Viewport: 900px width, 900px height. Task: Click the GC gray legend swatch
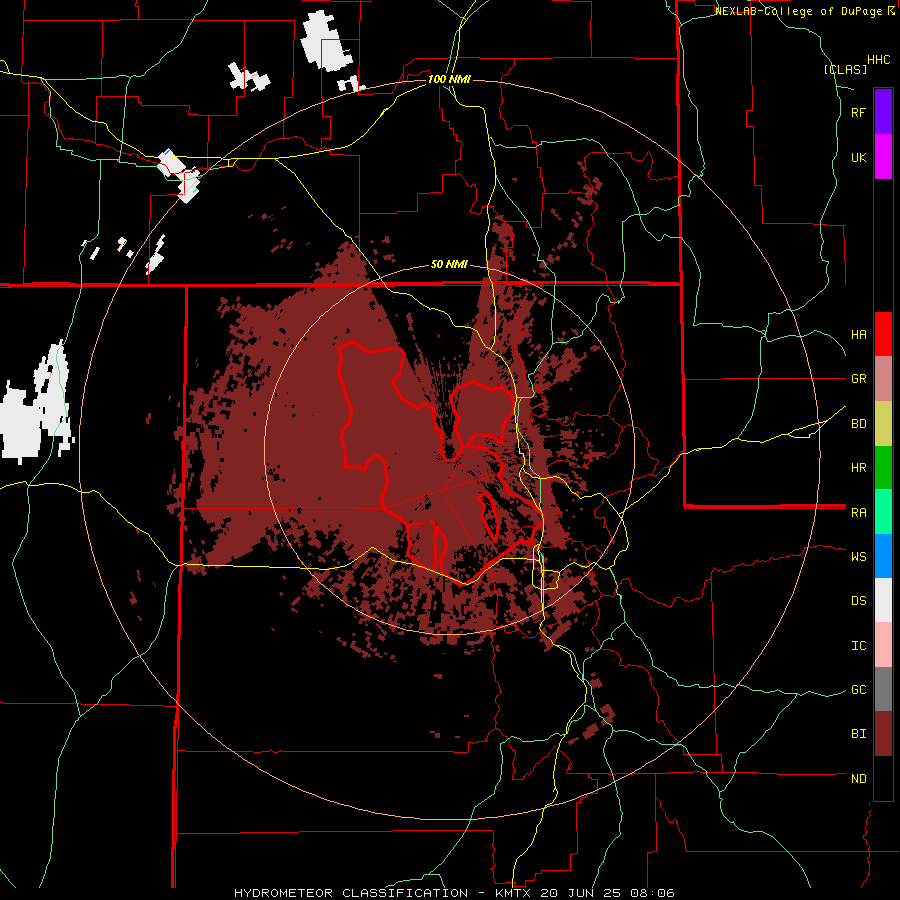[883, 689]
